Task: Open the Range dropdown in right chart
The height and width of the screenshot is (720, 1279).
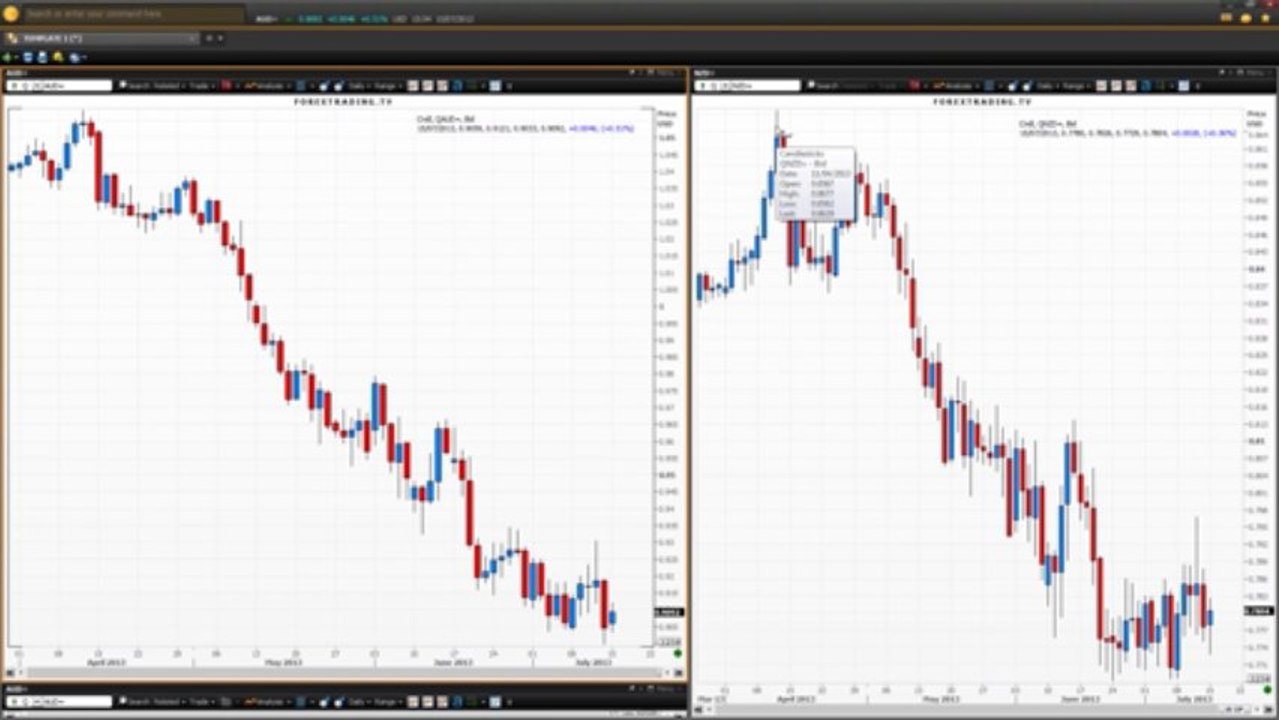Action: tap(1077, 86)
